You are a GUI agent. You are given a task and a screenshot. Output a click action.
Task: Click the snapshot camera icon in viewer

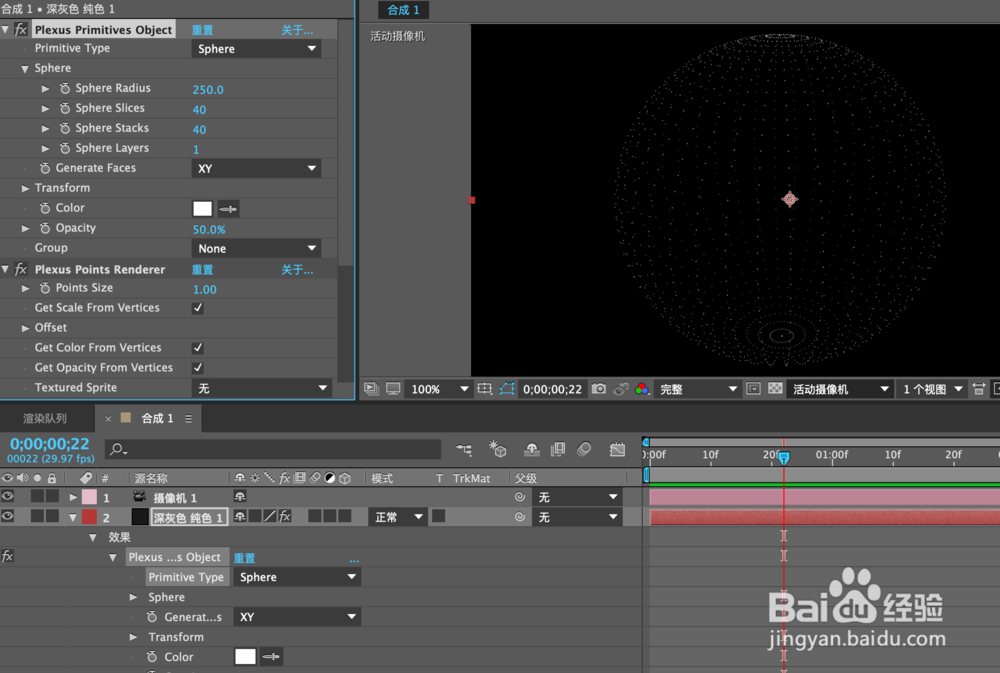[x=598, y=388]
